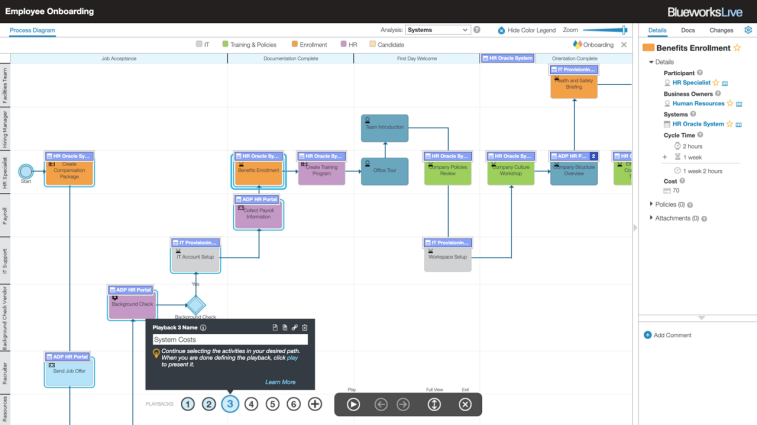The width and height of the screenshot is (757, 425).
Task: Click the help icon next to Cost
Action: point(682,181)
